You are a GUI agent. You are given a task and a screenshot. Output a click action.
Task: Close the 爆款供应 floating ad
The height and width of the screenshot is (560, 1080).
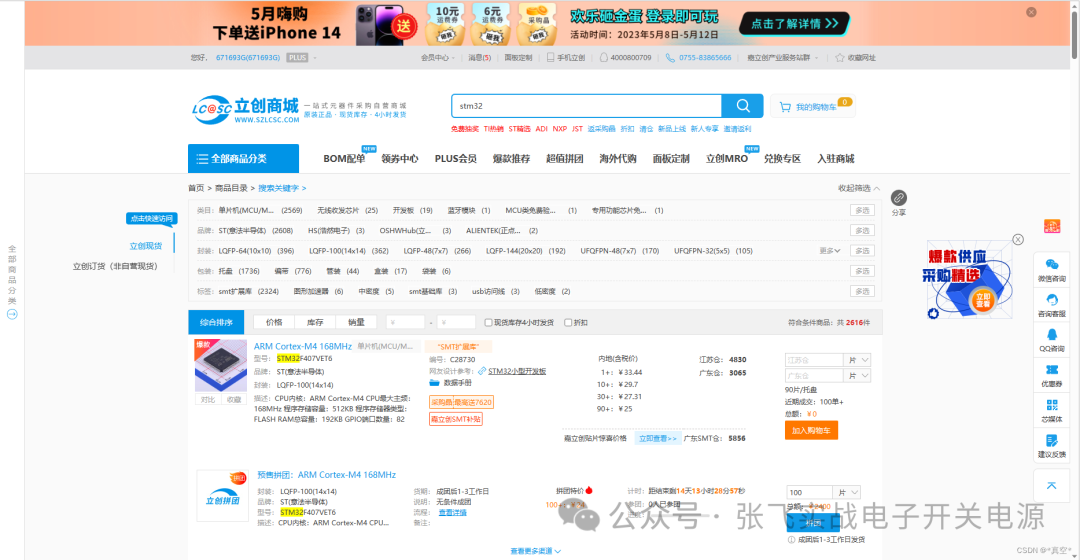tap(1018, 239)
